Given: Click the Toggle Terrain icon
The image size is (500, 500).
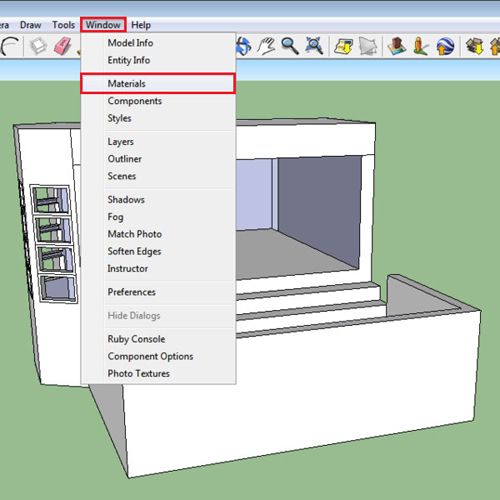Looking at the screenshot, I should [367, 46].
